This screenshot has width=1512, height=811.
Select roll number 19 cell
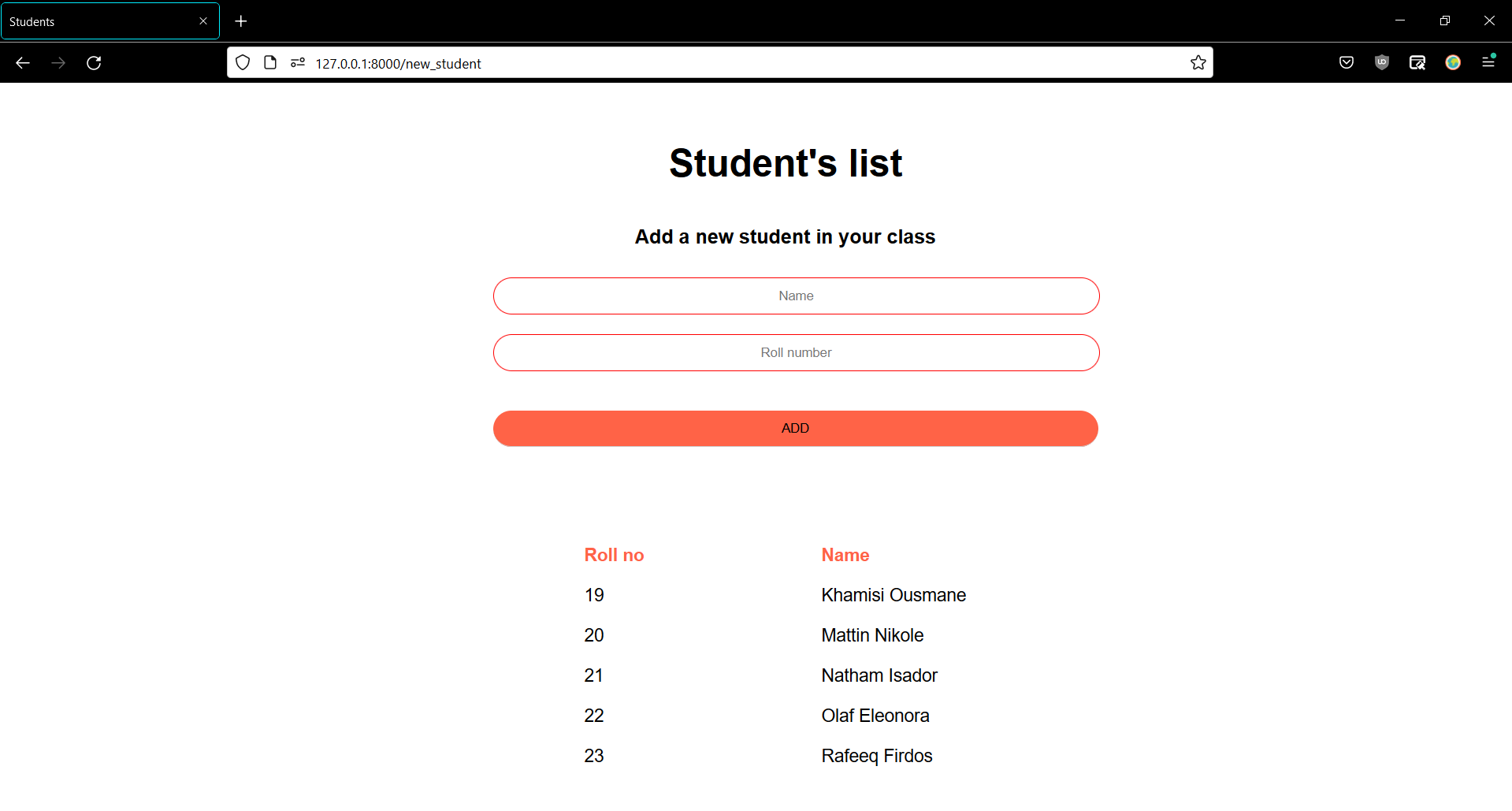(594, 595)
